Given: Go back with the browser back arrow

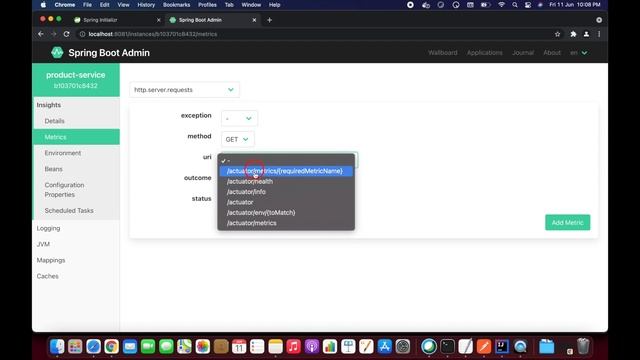Looking at the screenshot, I should (x=41, y=34).
